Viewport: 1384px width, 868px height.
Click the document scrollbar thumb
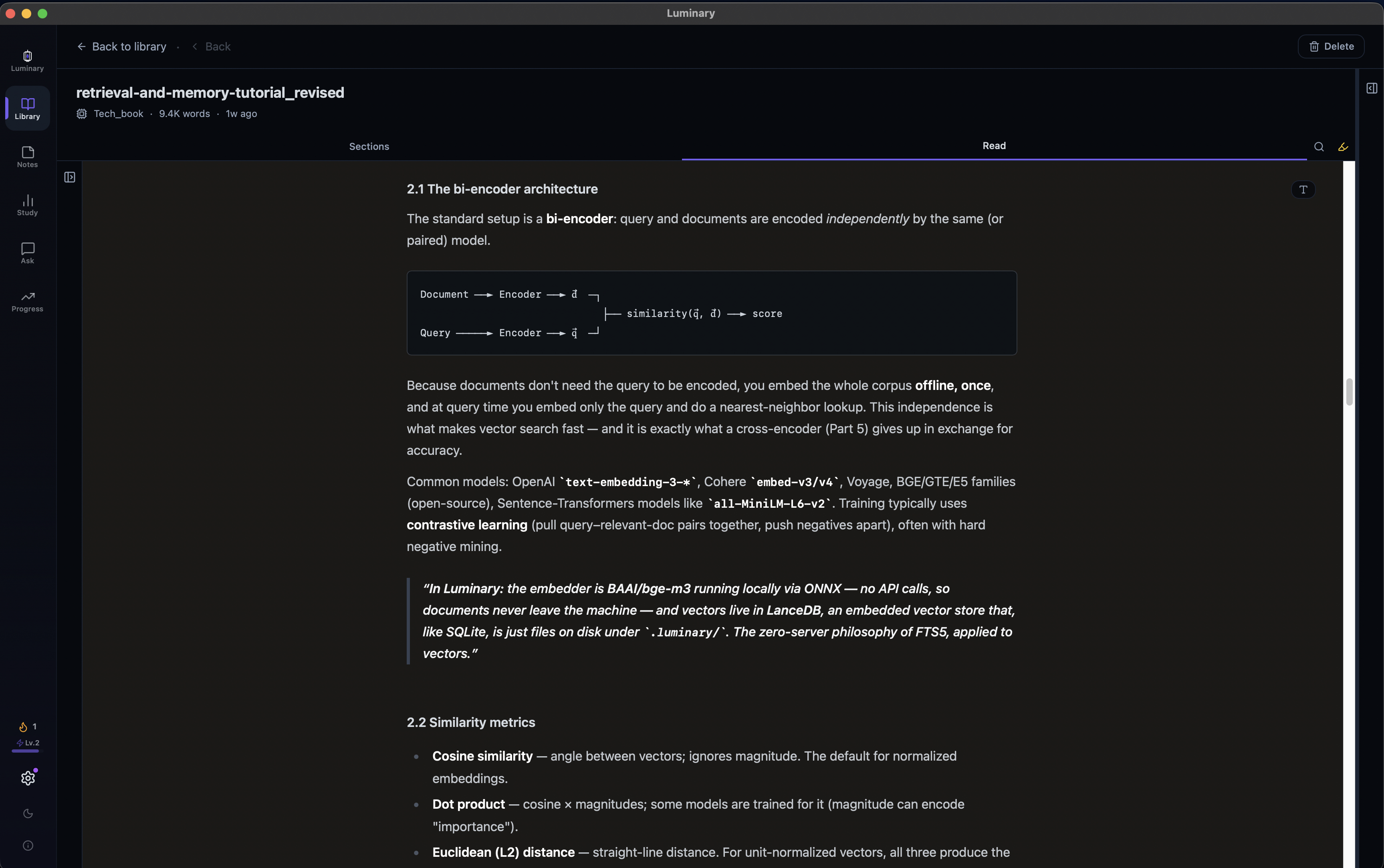(1349, 392)
